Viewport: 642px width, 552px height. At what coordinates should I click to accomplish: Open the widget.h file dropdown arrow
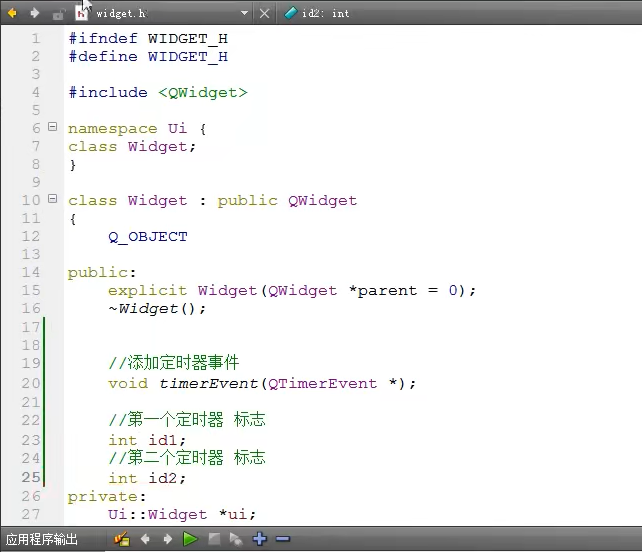[x=244, y=13]
